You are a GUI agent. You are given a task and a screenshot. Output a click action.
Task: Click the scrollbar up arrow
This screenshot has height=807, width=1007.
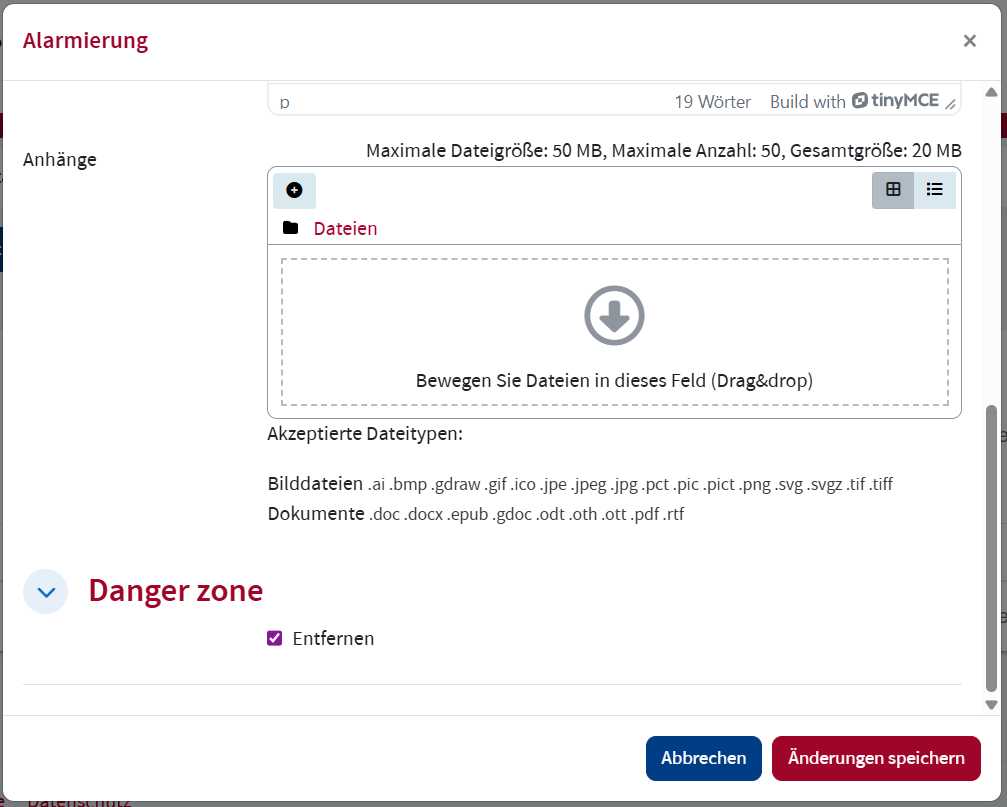point(991,93)
